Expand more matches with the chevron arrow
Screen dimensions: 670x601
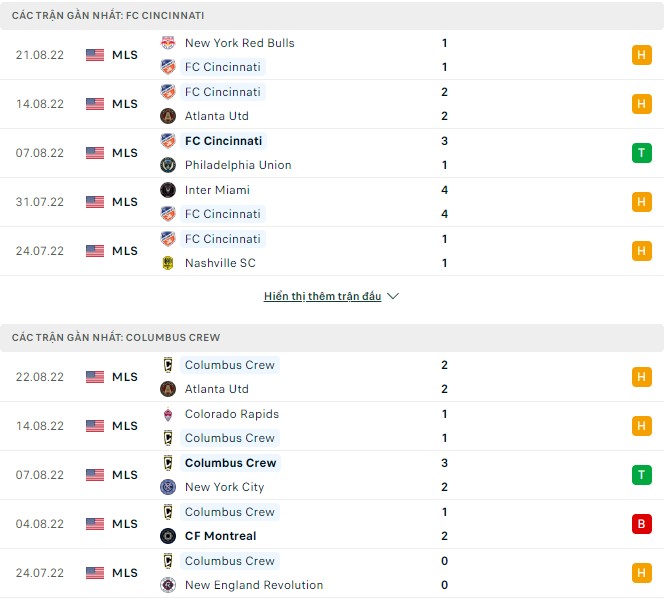[393, 297]
